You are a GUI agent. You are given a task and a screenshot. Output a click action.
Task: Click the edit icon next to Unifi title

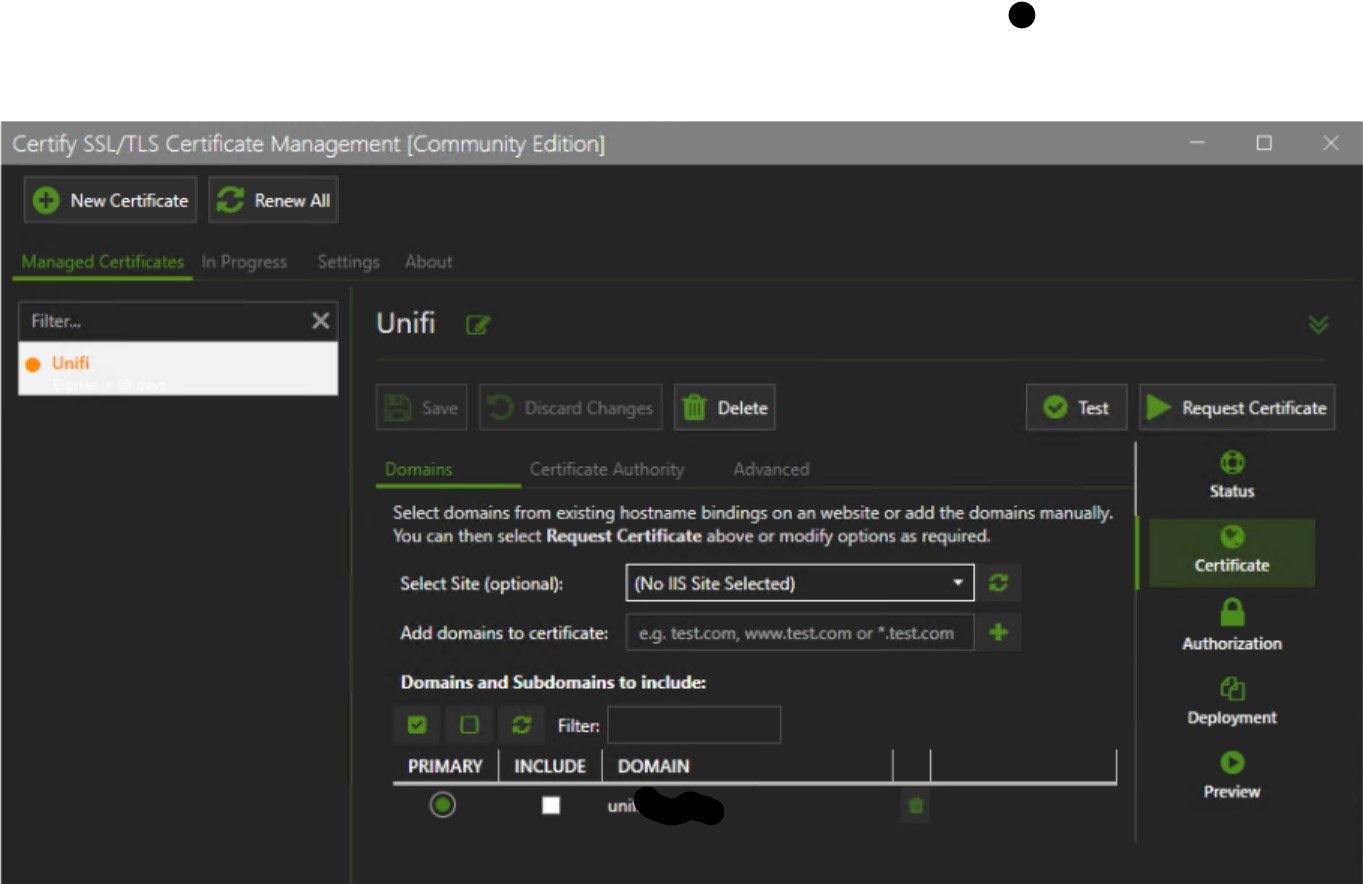tap(478, 325)
